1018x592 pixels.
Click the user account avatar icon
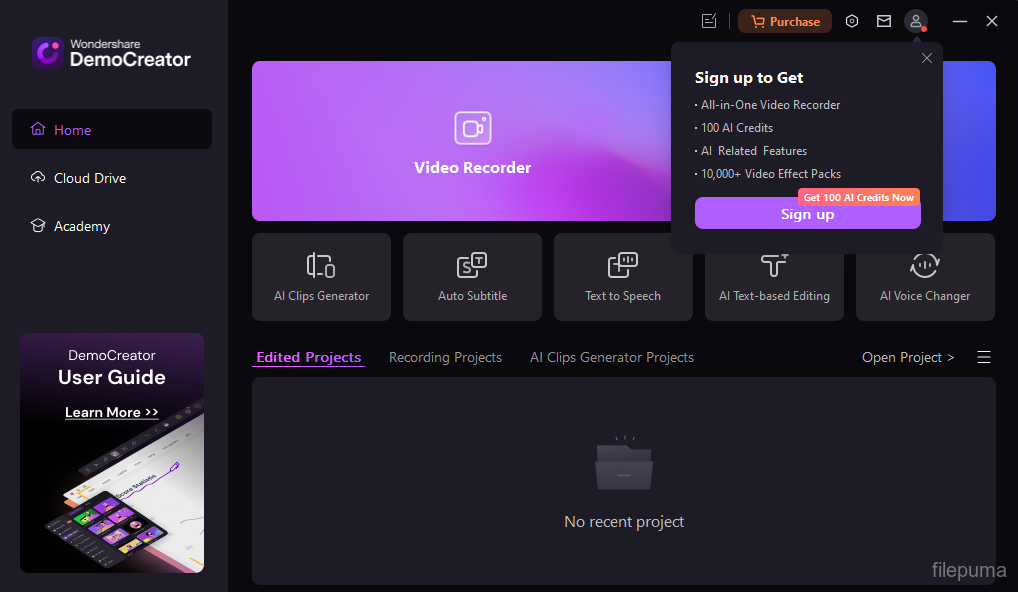[x=915, y=21]
